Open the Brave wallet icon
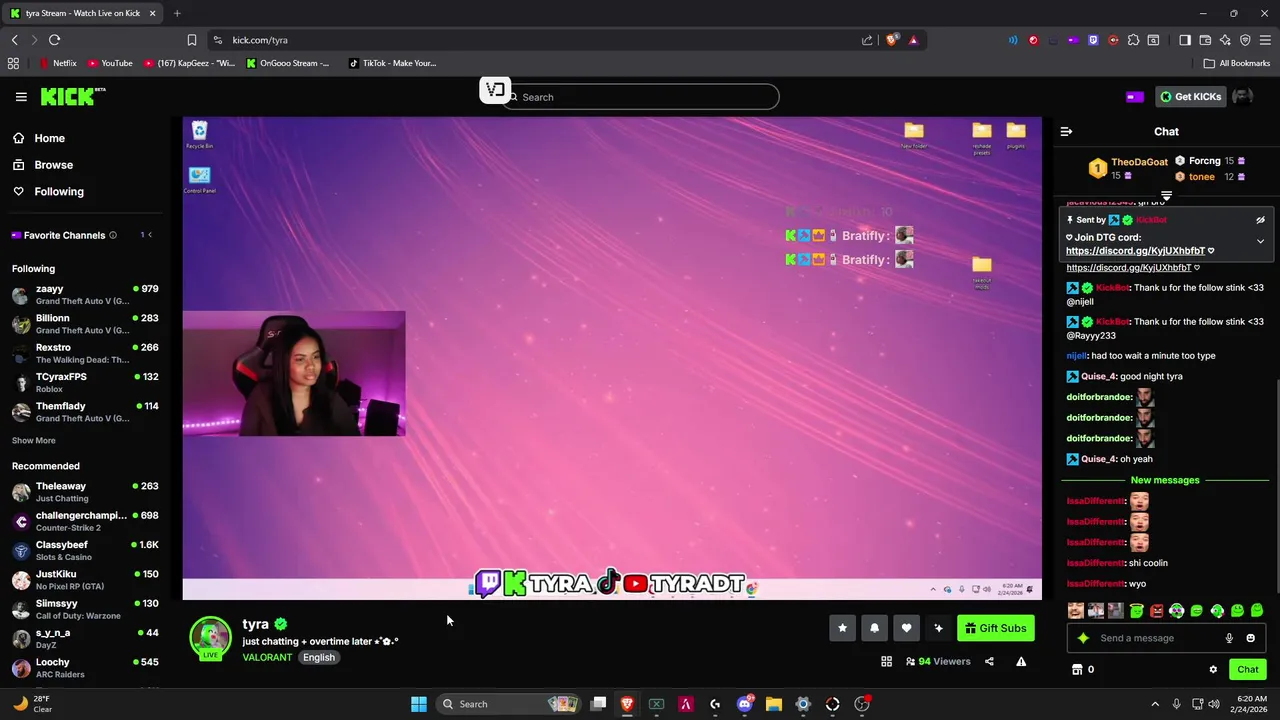The image size is (1280, 720). [x=1205, y=40]
